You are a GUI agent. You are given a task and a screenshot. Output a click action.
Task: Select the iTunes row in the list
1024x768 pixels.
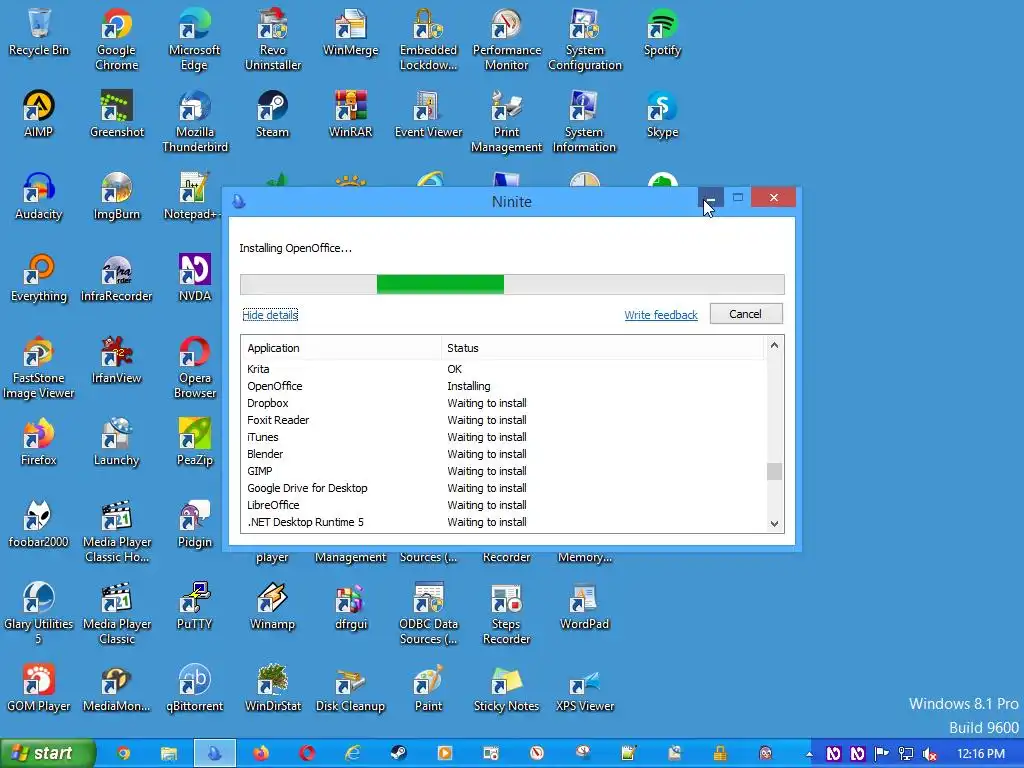coord(504,437)
